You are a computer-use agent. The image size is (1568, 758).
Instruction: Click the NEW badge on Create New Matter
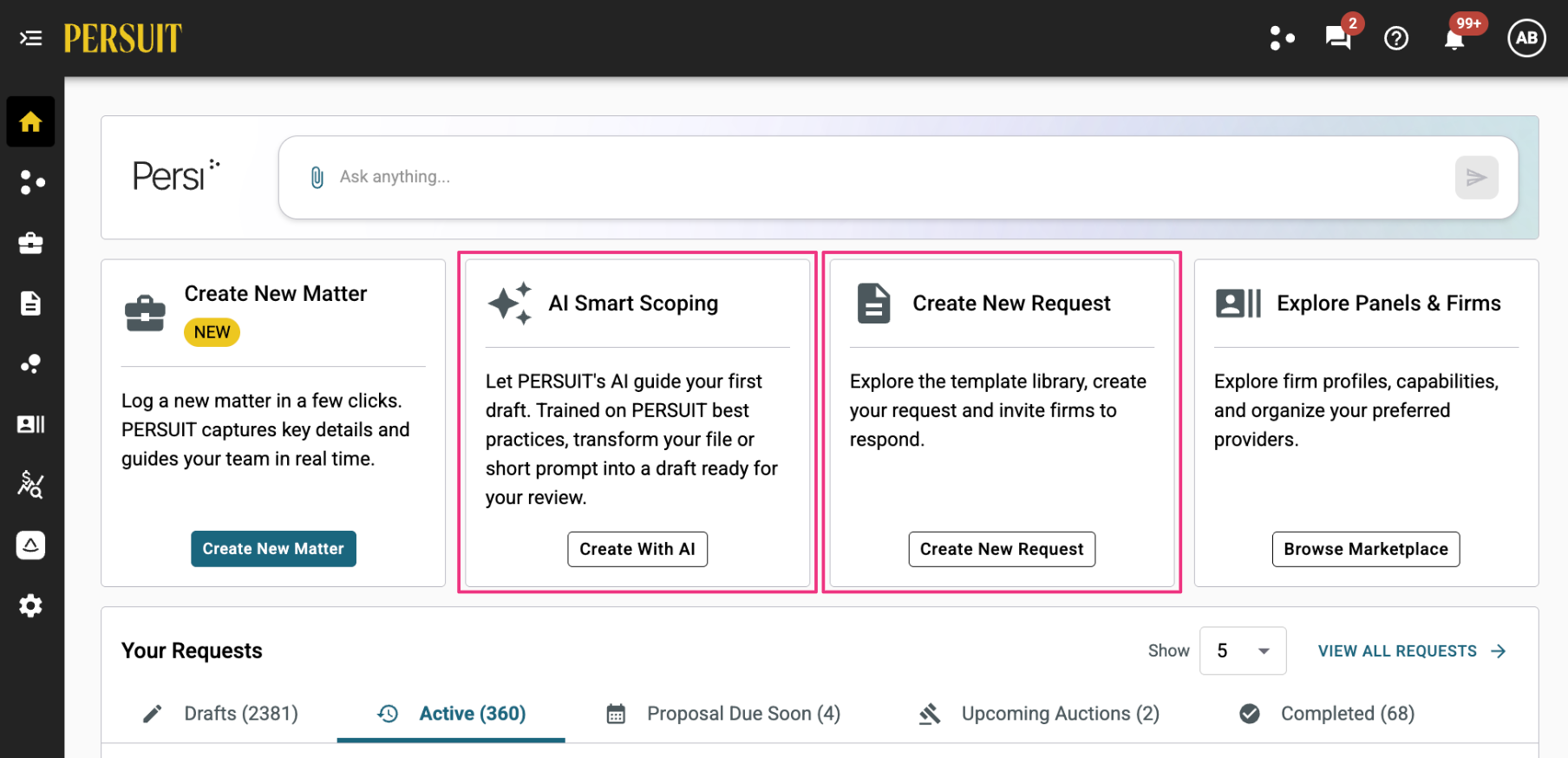pyautogui.click(x=212, y=332)
